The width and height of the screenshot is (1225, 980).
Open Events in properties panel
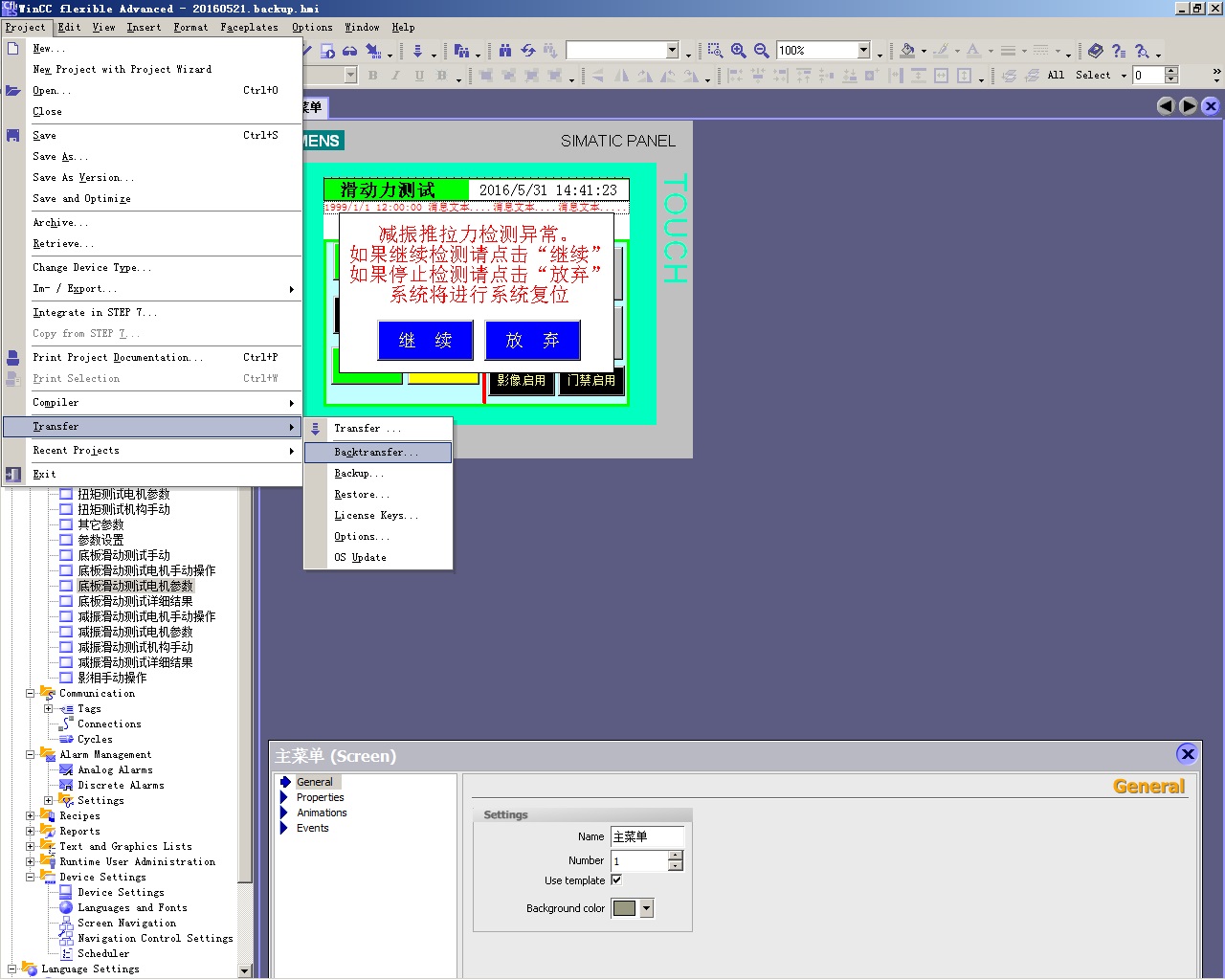pos(312,828)
